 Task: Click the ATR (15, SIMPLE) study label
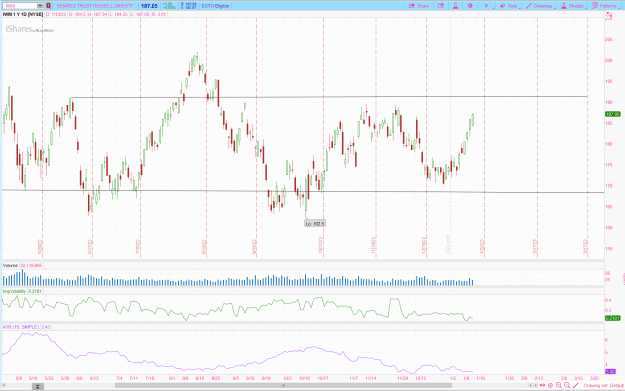coord(21,327)
